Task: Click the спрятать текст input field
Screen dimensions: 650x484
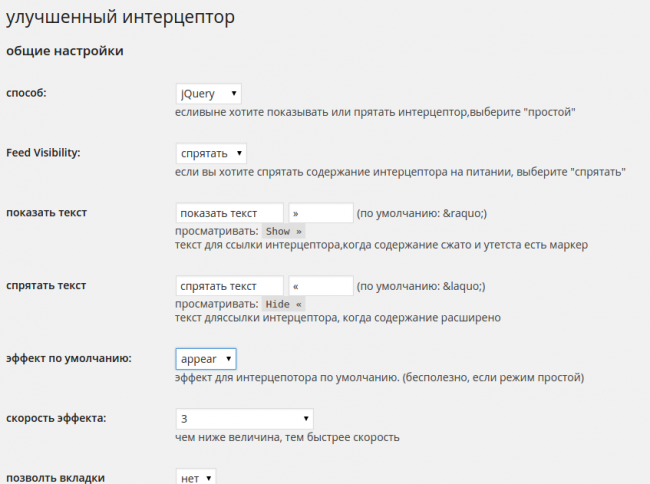Action: (229, 286)
